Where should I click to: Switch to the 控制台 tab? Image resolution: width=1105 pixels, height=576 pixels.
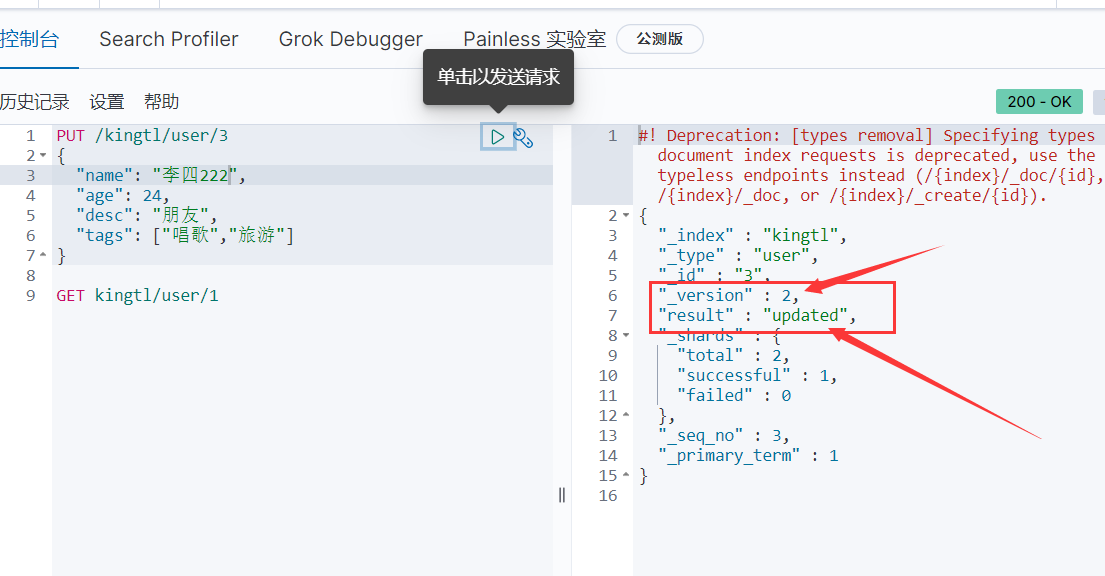[30, 40]
